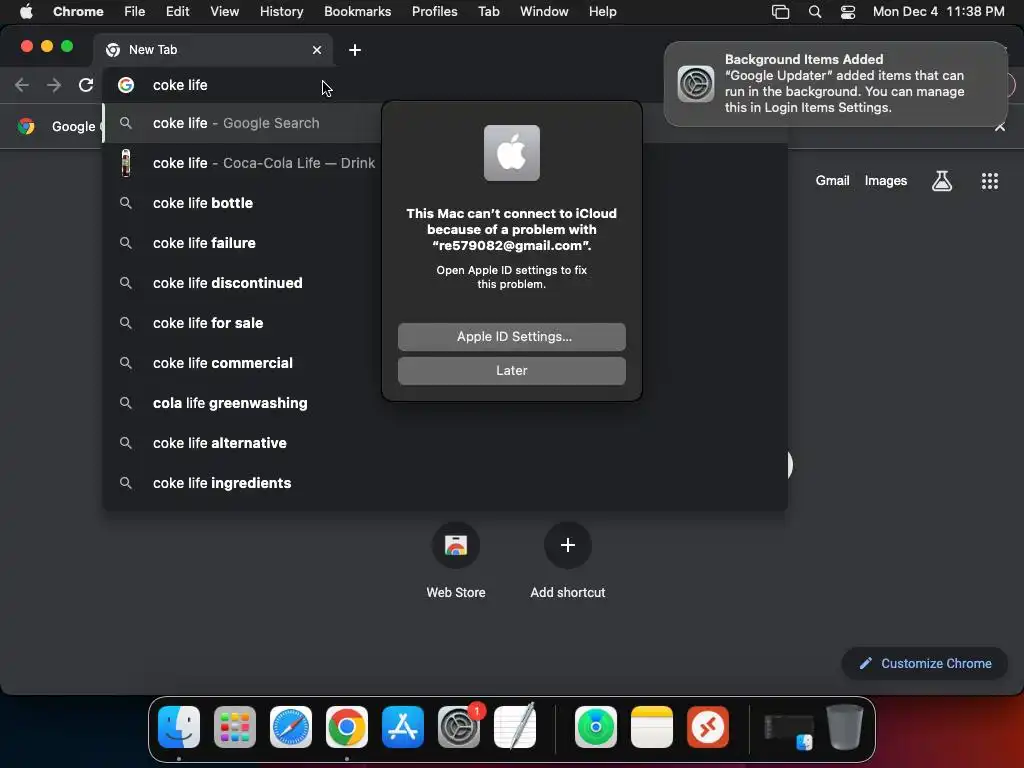This screenshot has width=1024, height=768.
Task: Click the Chrome reload page icon
Action: tap(86, 85)
